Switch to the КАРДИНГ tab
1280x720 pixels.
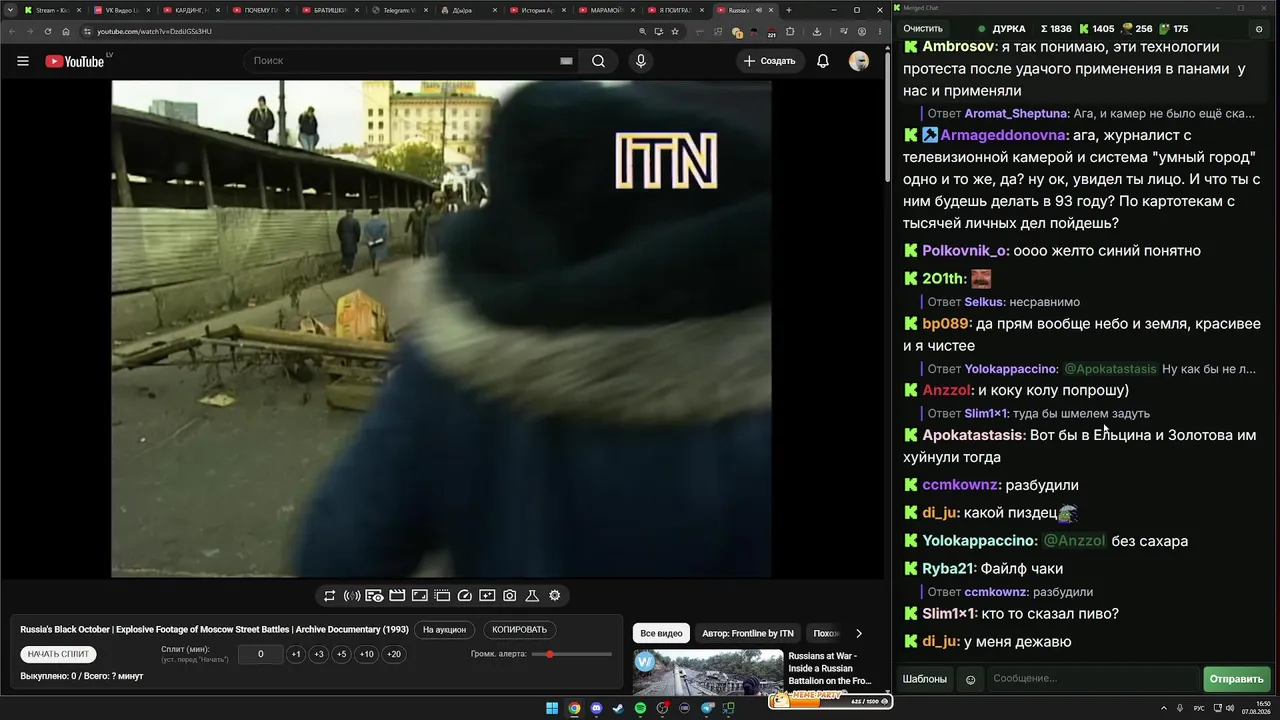click(190, 10)
